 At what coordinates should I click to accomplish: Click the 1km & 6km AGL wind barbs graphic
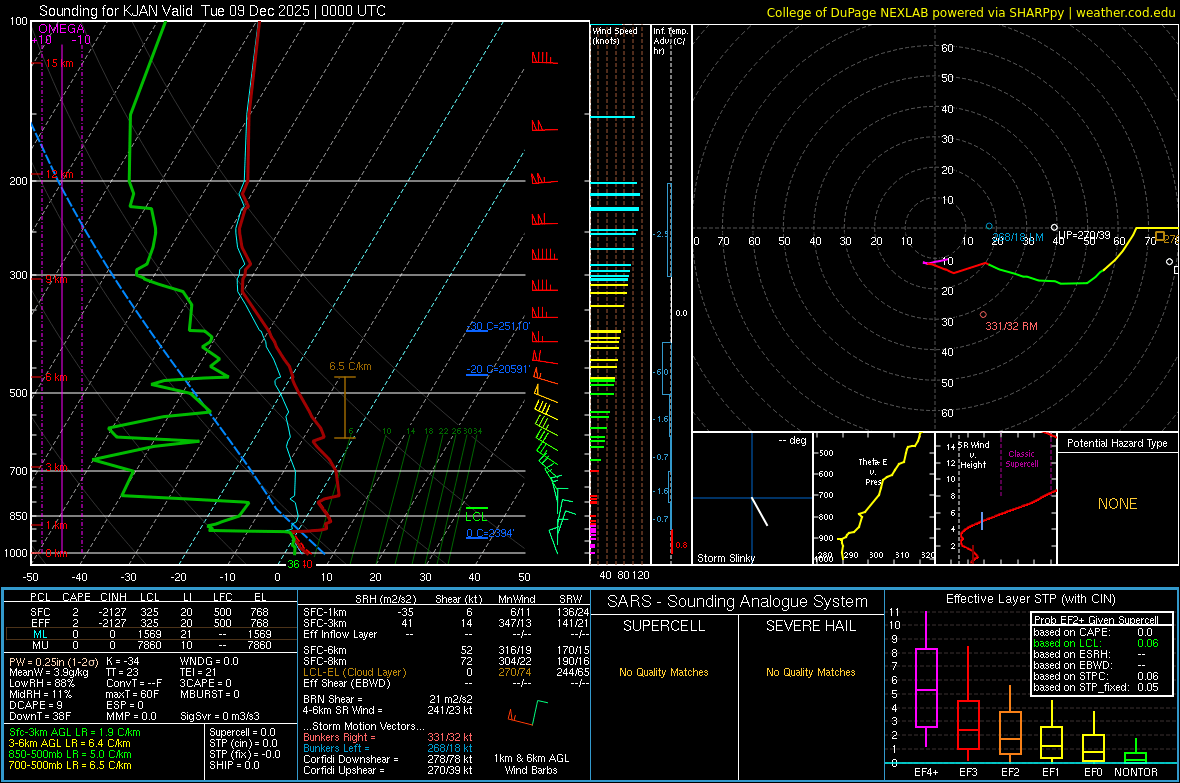coord(528,712)
